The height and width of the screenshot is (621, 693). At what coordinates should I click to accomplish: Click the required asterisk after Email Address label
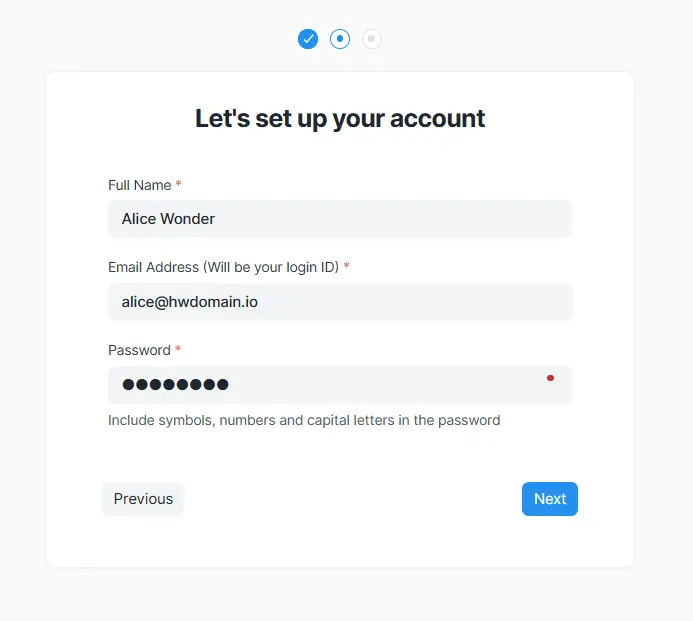[x=346, y=266]
